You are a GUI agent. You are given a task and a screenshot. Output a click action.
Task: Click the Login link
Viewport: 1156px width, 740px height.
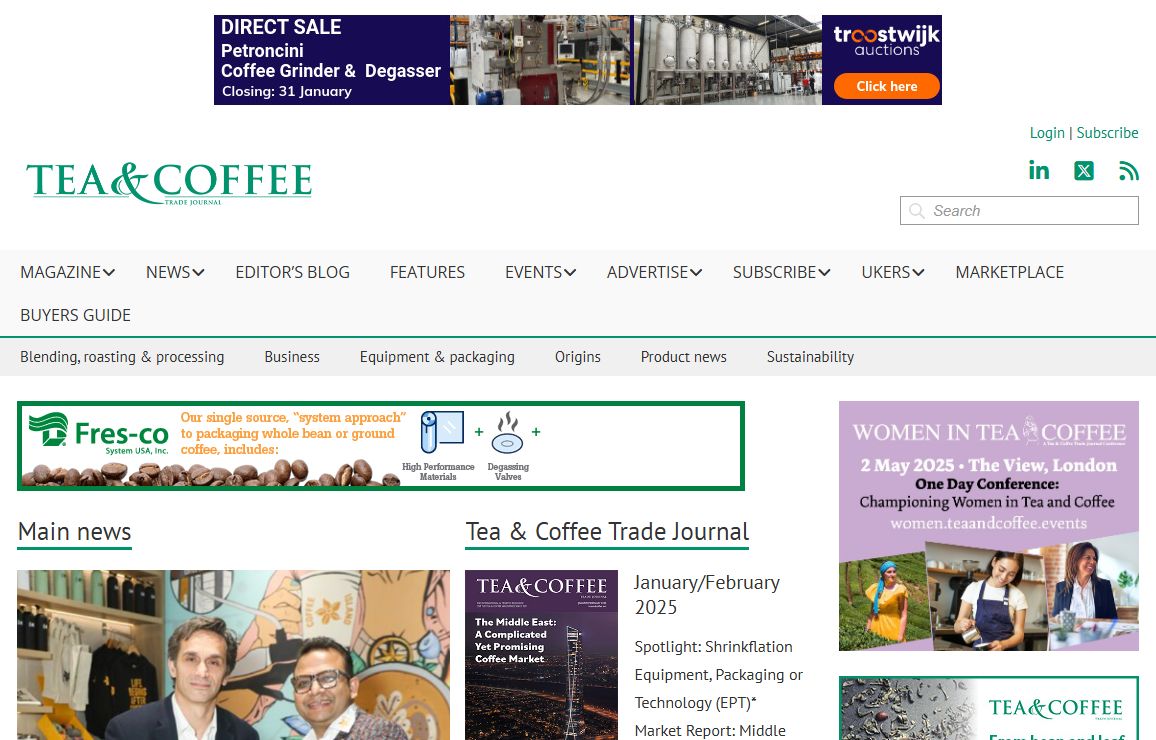click(1047, 133)
